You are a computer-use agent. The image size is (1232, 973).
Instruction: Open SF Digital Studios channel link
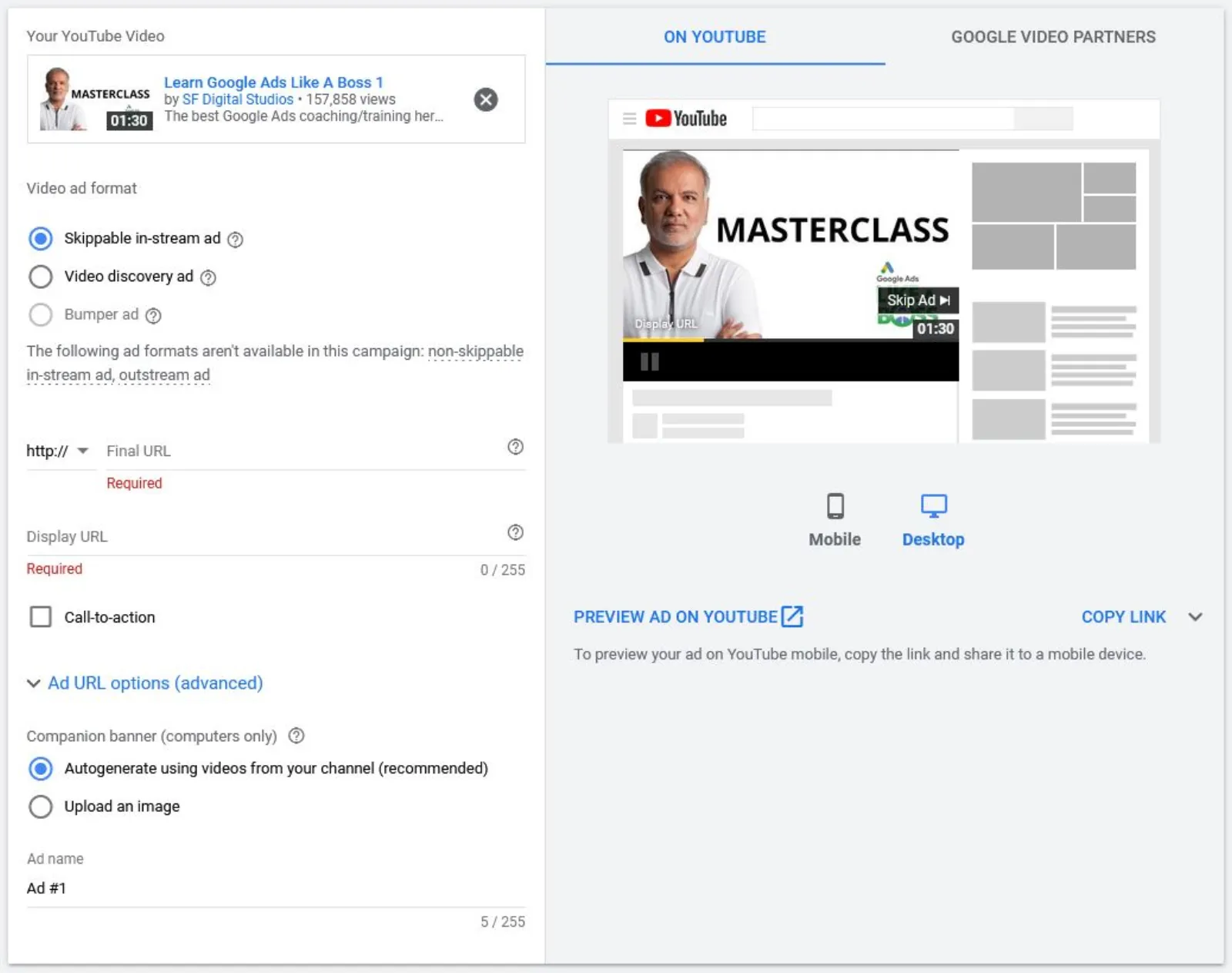238,99
